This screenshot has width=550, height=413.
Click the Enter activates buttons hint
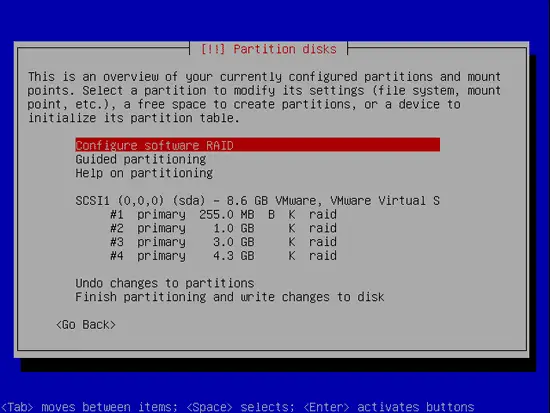click(x=389, y=407)
